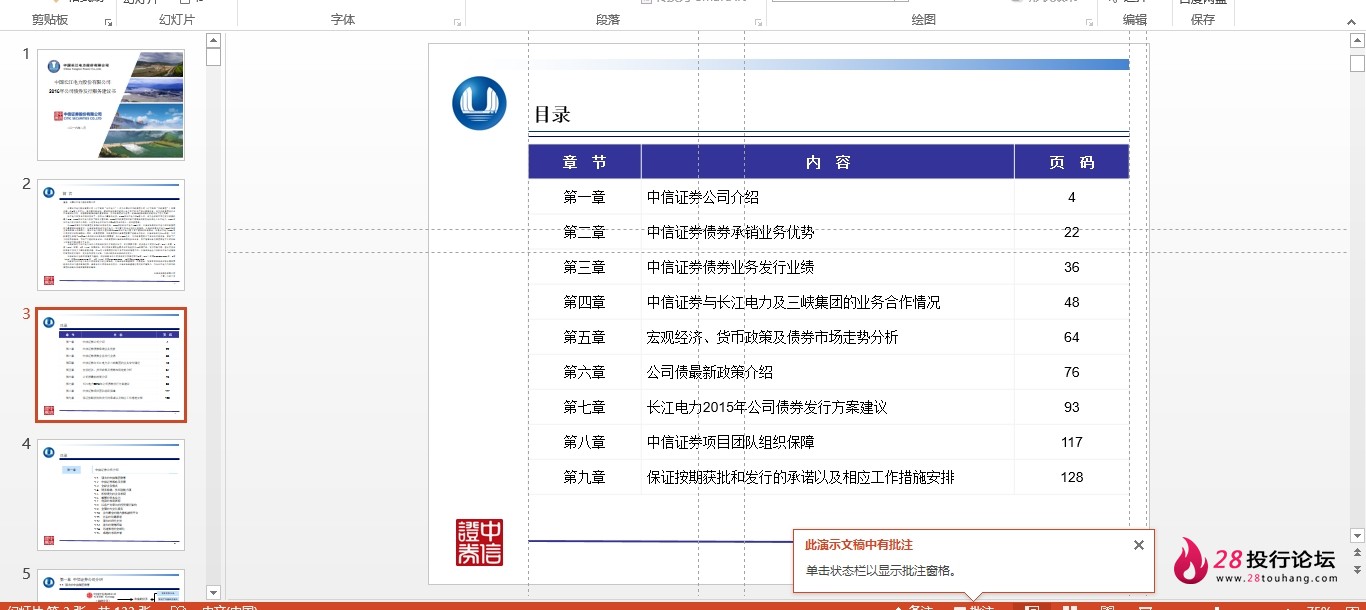Click the 第七章 cell
Viewport: 1366px width, 610px height.
pyautogui.click(x=585, y=407)
